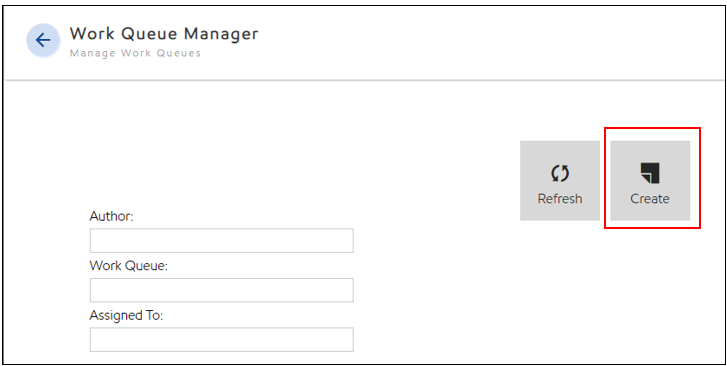Click the red highlight border around Create
The image size is (727, 366).
click(x=652, y=128)
